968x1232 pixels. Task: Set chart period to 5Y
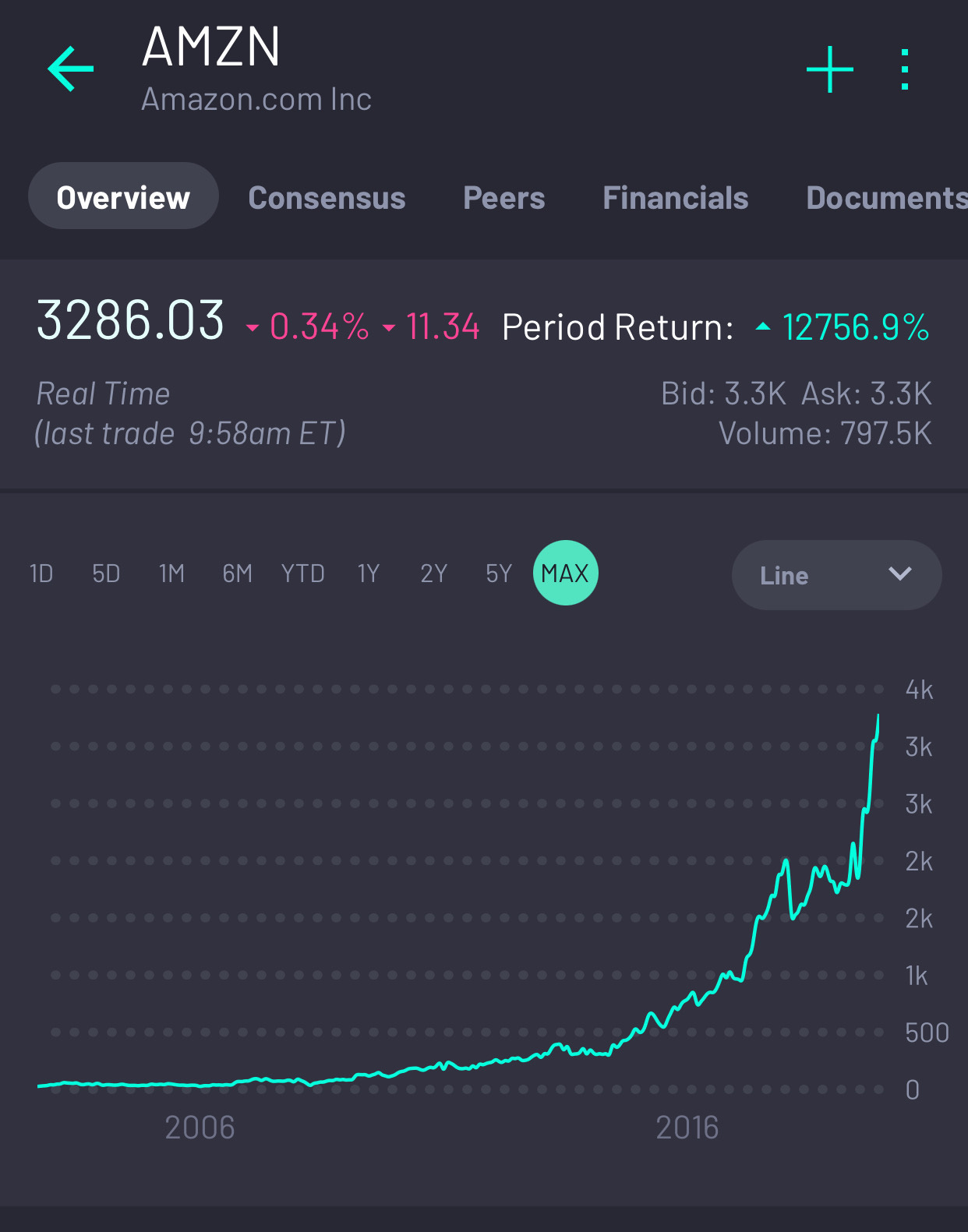pyautogui.click(x=499, y=574)
